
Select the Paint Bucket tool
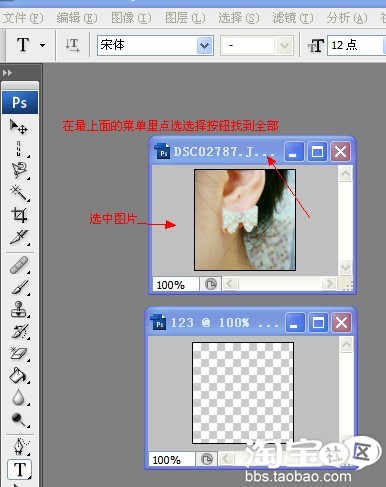point(19,375)
